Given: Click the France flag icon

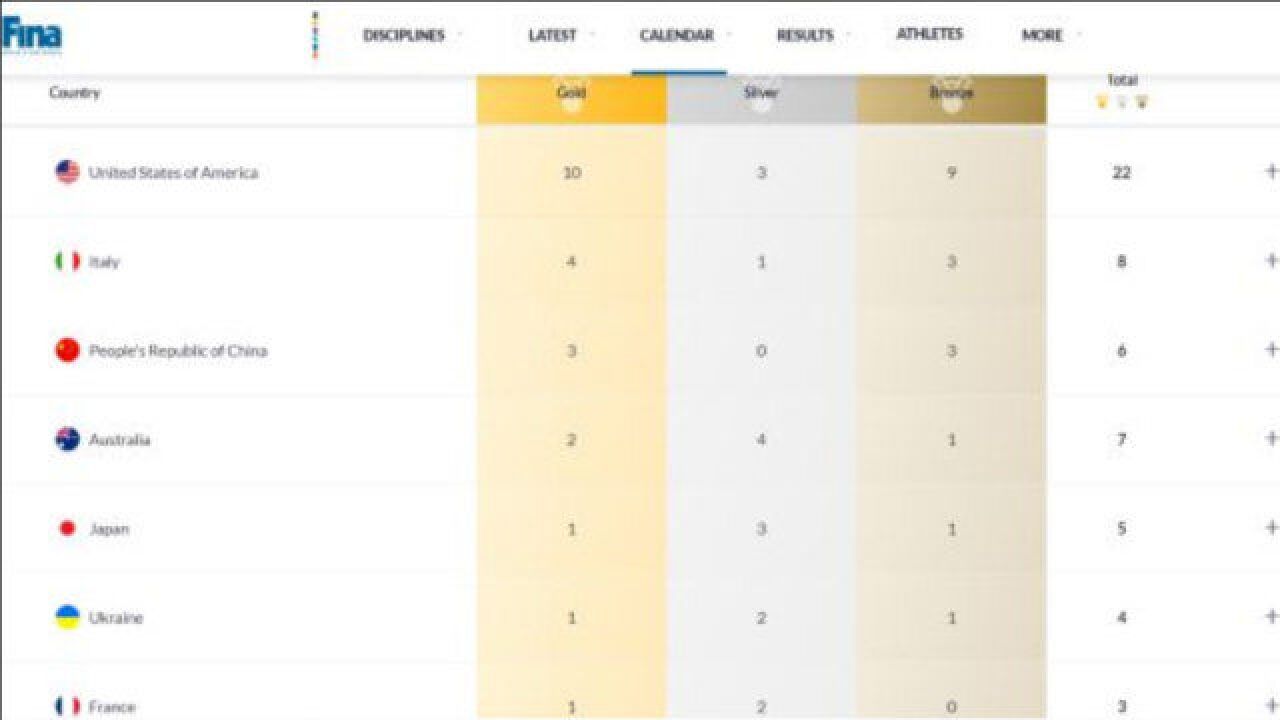Looking at the screenshot, I should (x=67, y=706).
